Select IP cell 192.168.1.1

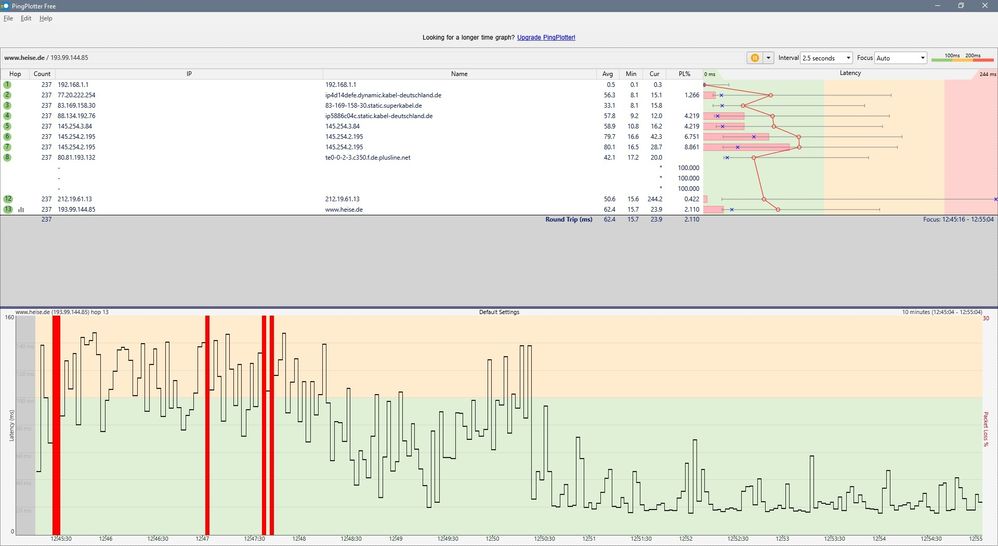point(73,85)
